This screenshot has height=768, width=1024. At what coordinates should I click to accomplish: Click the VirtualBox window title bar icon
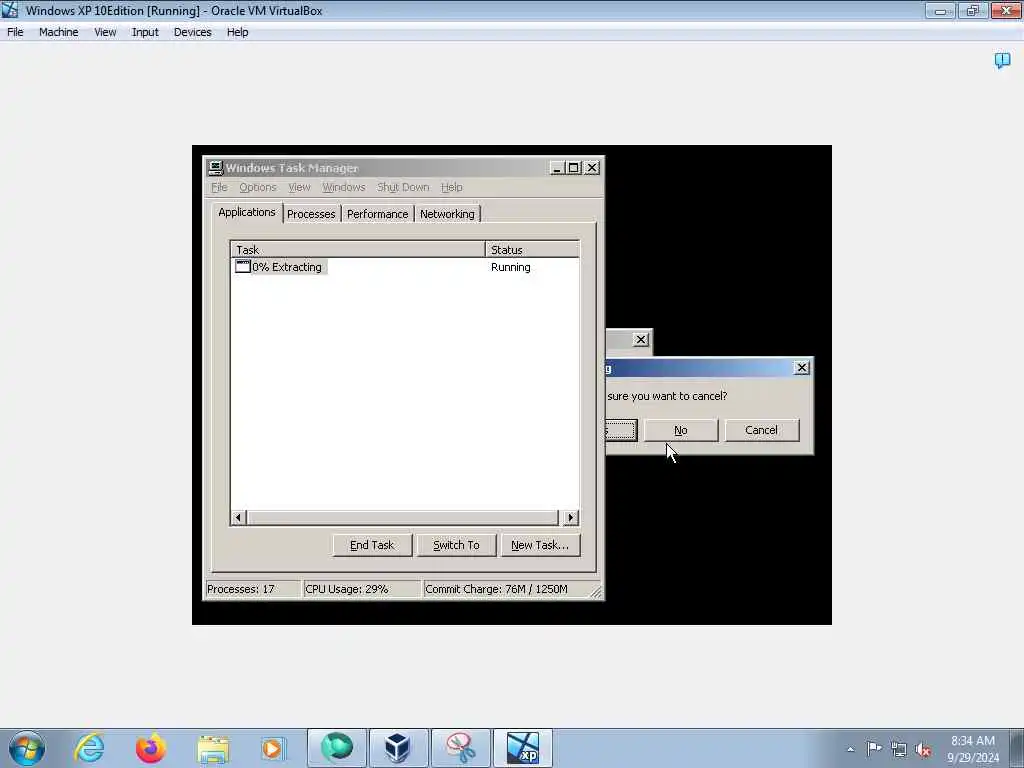coord(10,10)
